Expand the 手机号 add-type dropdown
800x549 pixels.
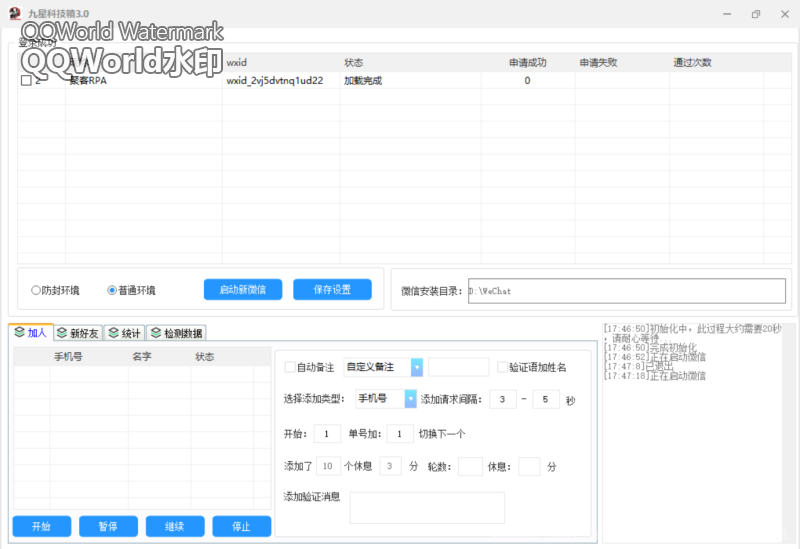(x=410, y=399)
